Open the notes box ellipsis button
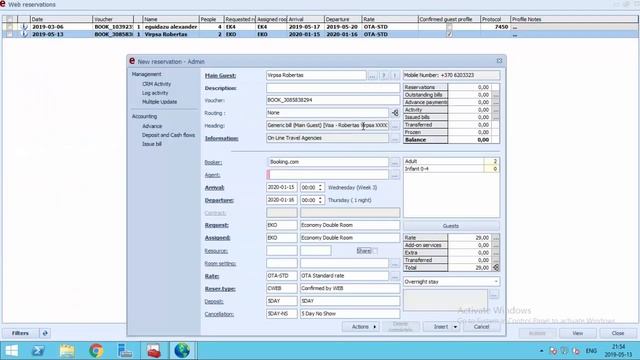 (x=494, y=294)
